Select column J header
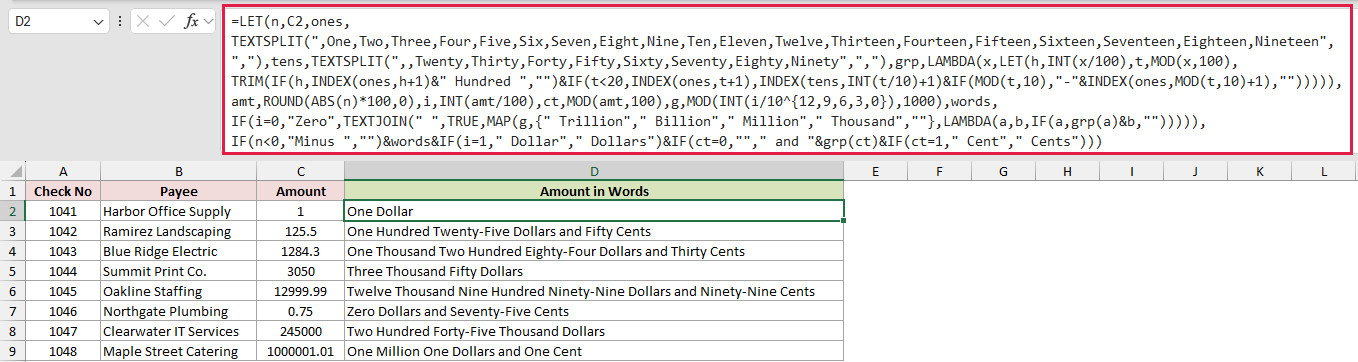This screenshot has height=362, width=1358. (1196, 171)
